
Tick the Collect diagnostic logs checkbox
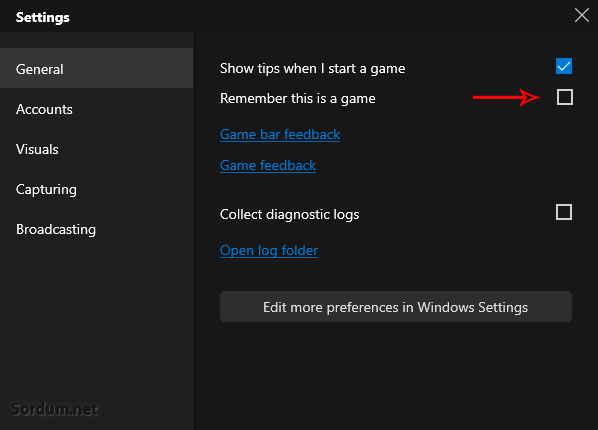coord(564,212)
